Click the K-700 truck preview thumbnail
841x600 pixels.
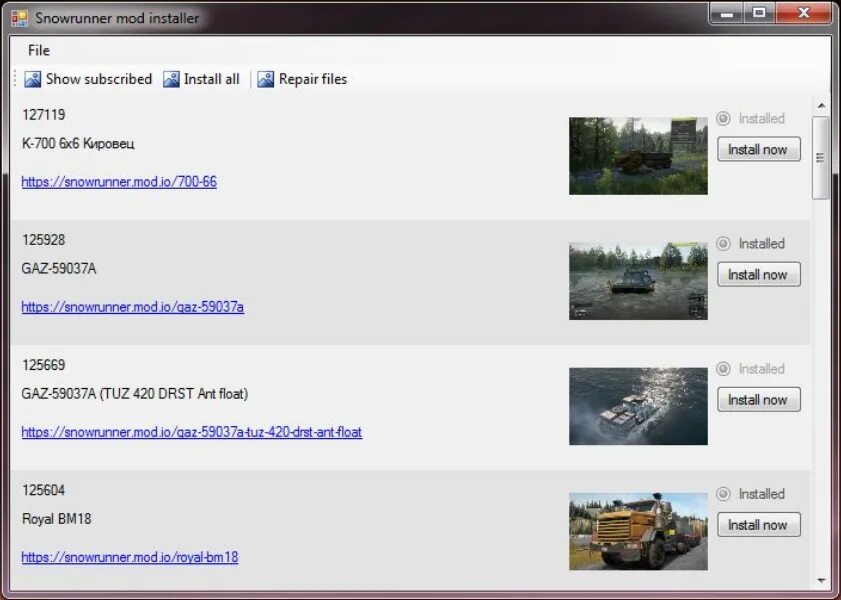(637, 155)
